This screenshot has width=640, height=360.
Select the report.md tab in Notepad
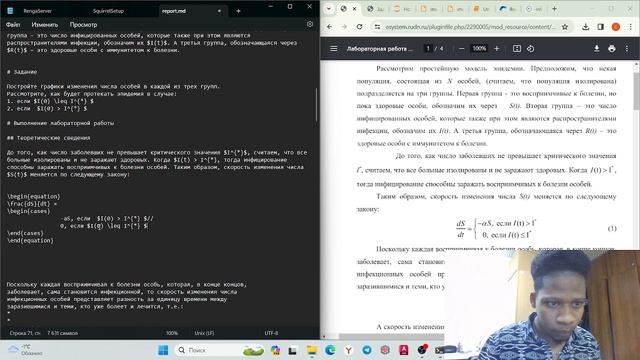pos(174,11)
